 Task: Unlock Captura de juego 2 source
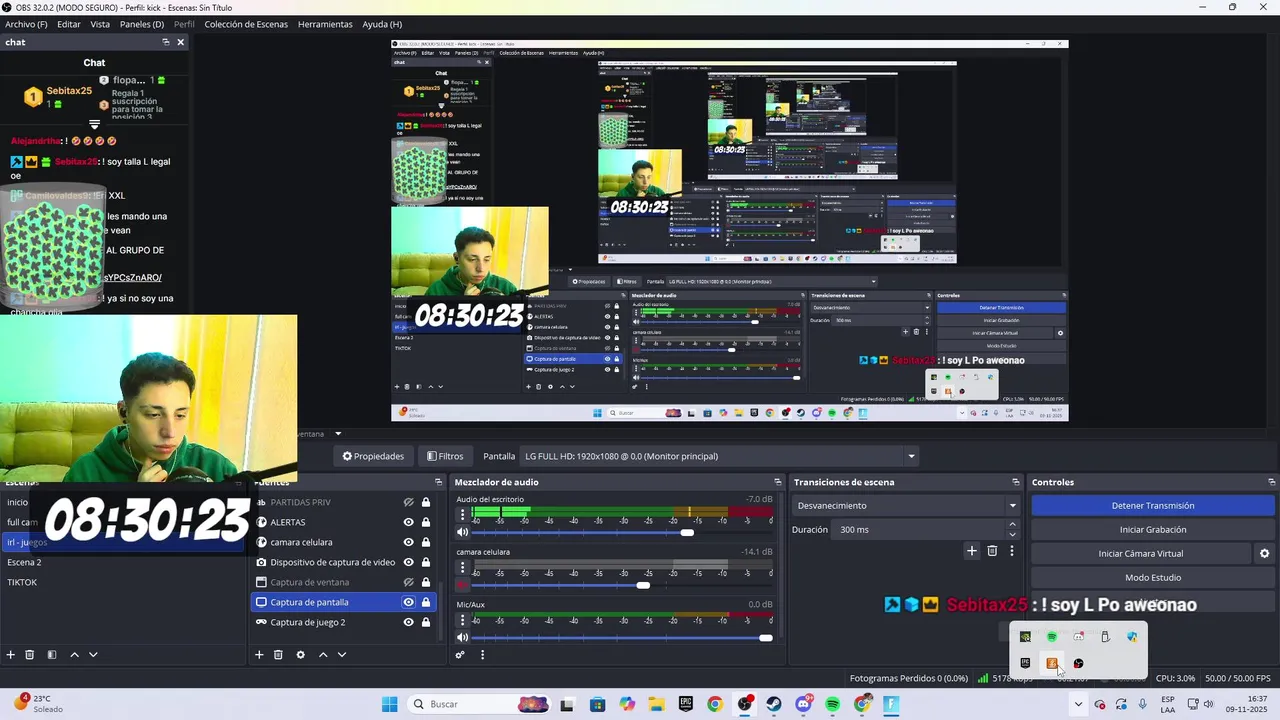click(x=426, y=622)
